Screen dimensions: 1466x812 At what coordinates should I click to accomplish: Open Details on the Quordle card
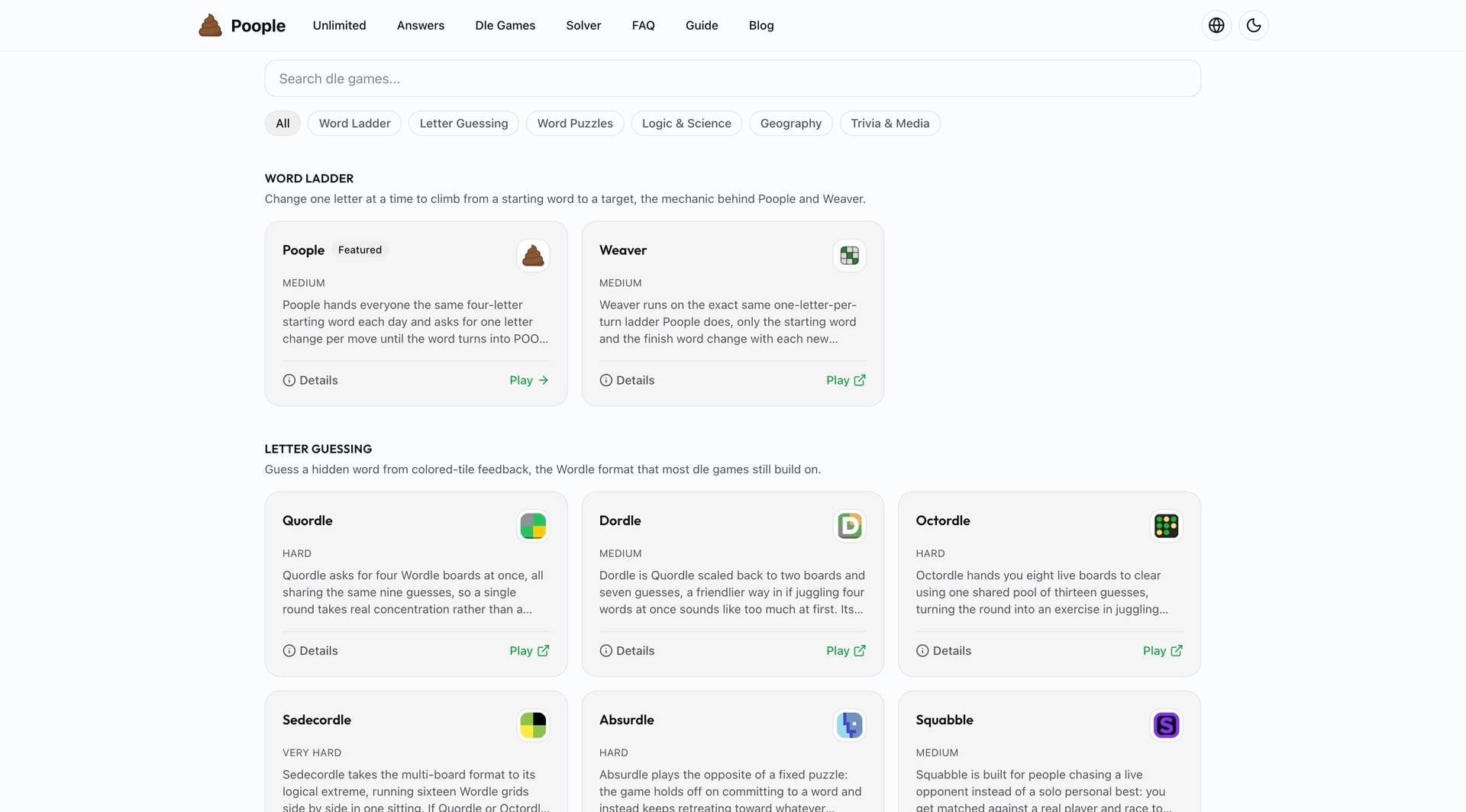click(x=310, y=651)
